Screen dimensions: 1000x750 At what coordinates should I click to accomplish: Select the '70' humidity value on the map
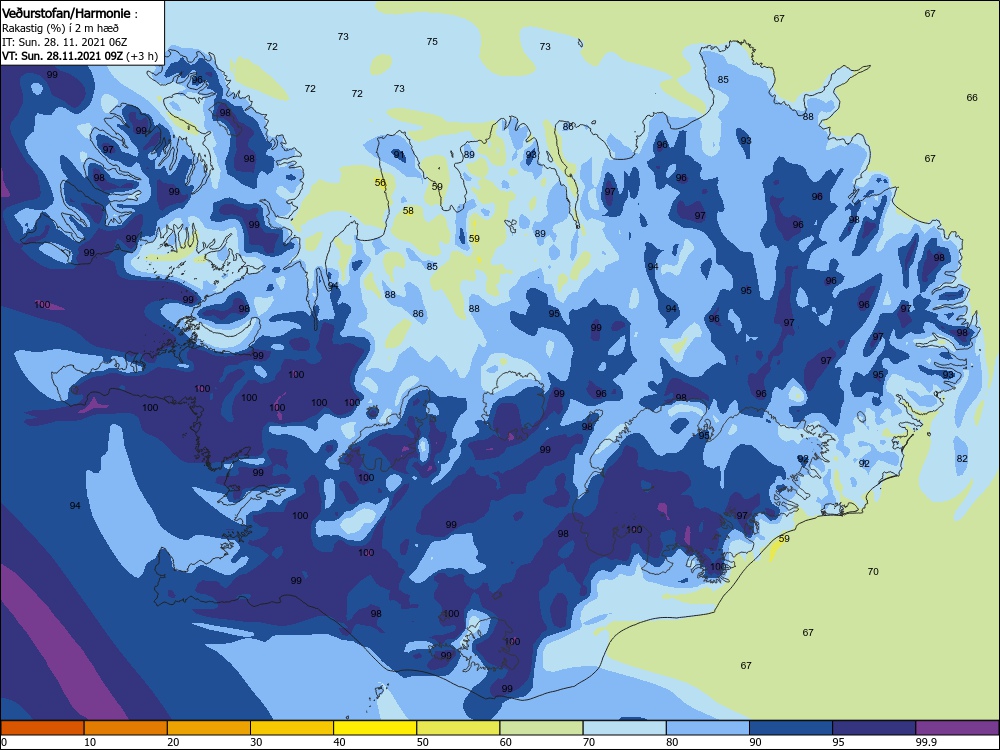(873, 571)
